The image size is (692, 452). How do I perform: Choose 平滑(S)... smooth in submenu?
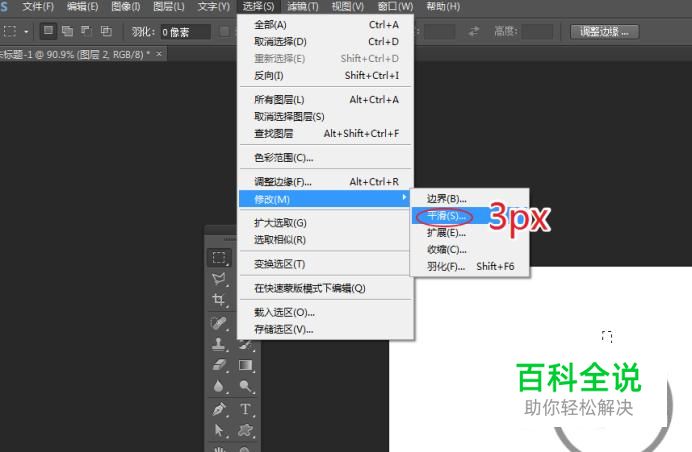pos(470,216)
